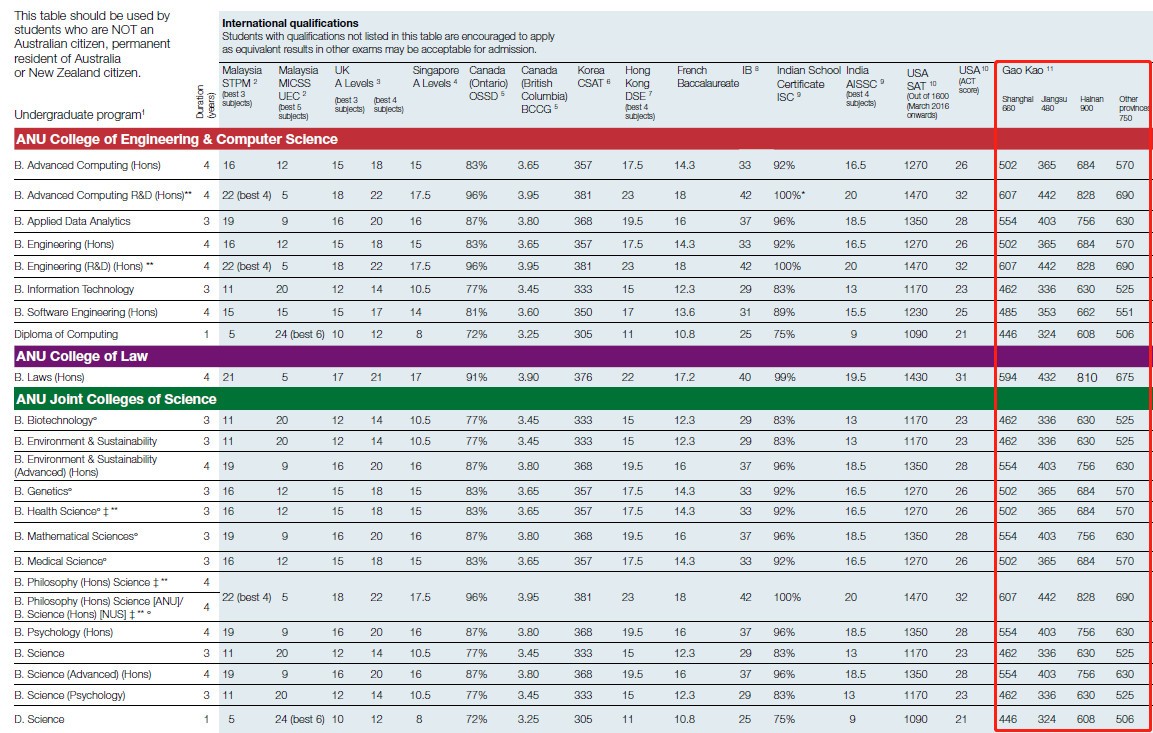Click the "1430" SAT value in B. Laws row

coord(916,377)
